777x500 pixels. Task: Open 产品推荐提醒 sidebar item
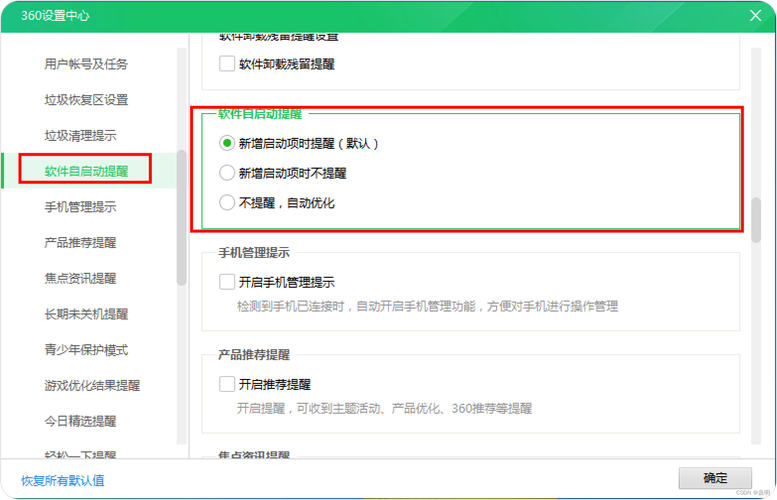(80, 242)
